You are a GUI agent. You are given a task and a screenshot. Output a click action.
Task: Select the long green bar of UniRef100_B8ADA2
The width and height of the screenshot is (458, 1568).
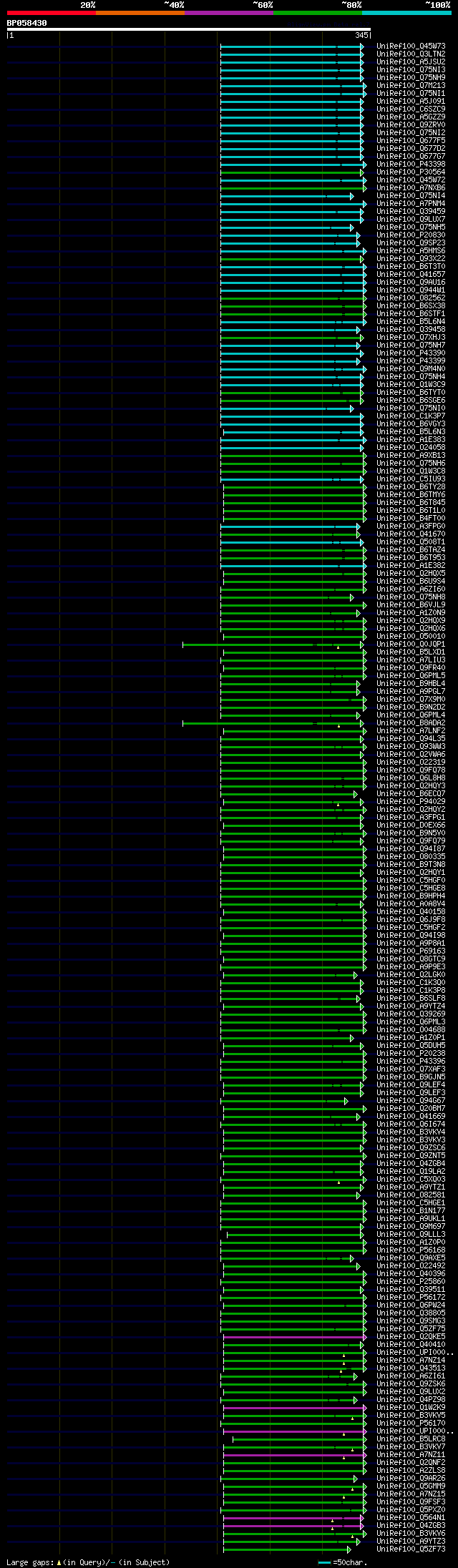tap(273, 723)
